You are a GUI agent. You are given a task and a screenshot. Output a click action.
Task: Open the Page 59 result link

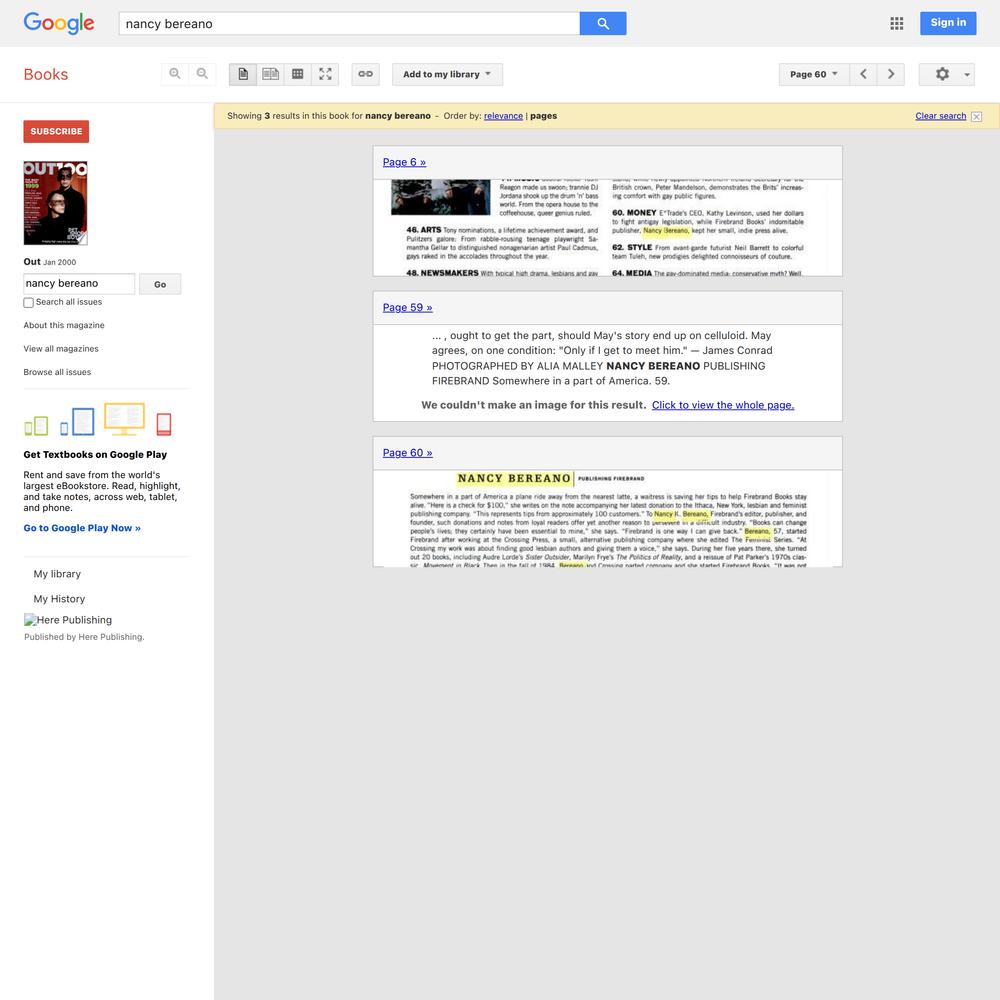pyautogui.click(x=408, y=307)
